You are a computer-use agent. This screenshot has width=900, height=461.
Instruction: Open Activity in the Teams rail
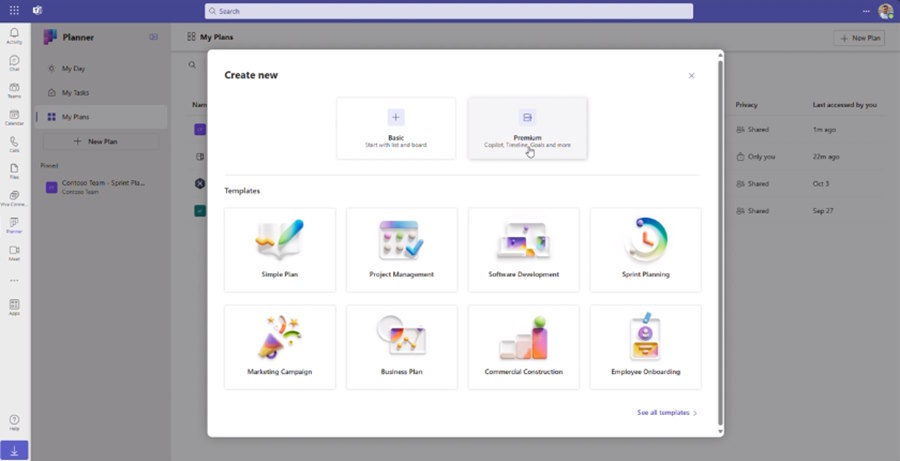coord(14,36)
